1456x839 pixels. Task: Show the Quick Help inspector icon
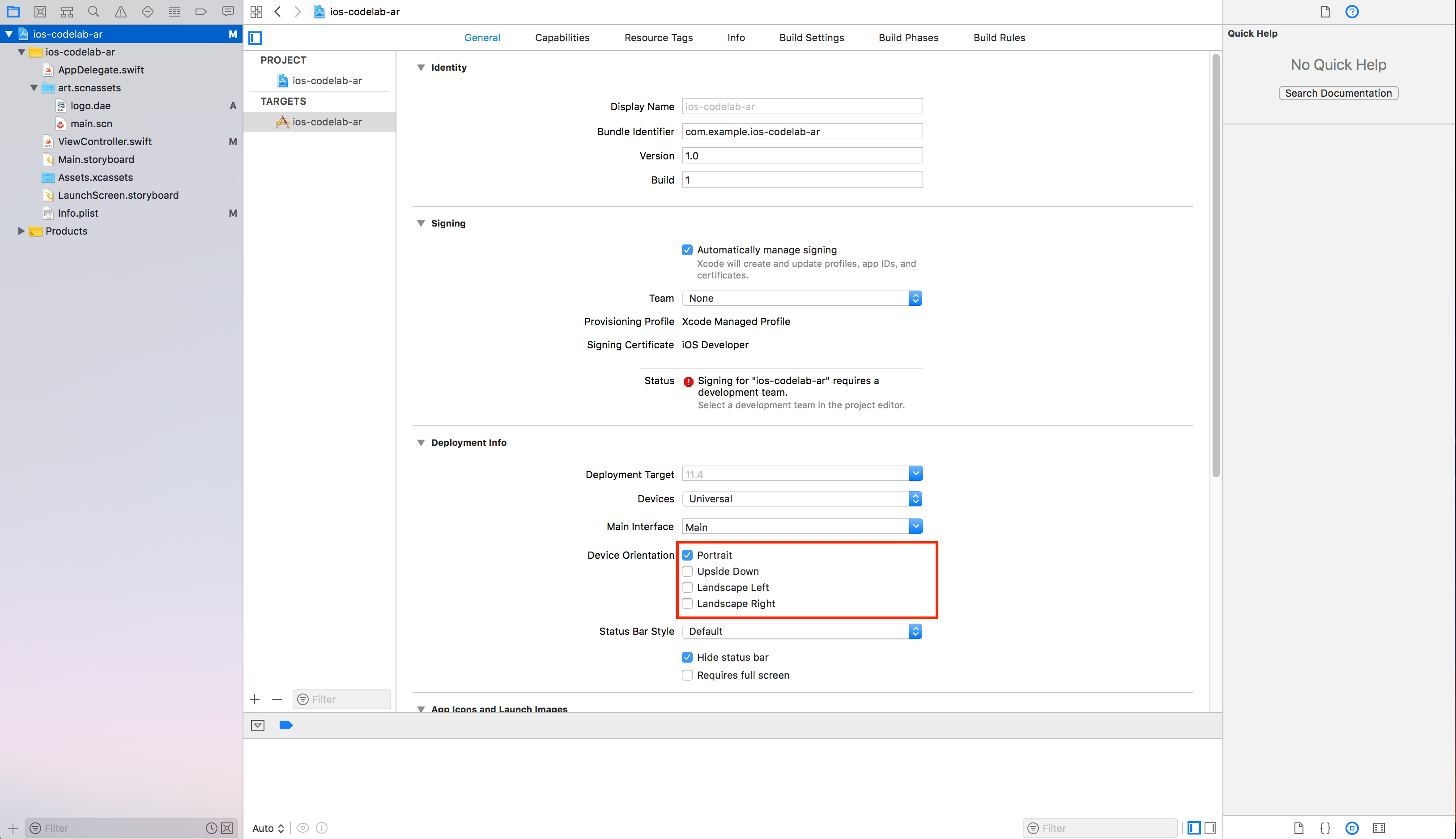click(1352, 12)
